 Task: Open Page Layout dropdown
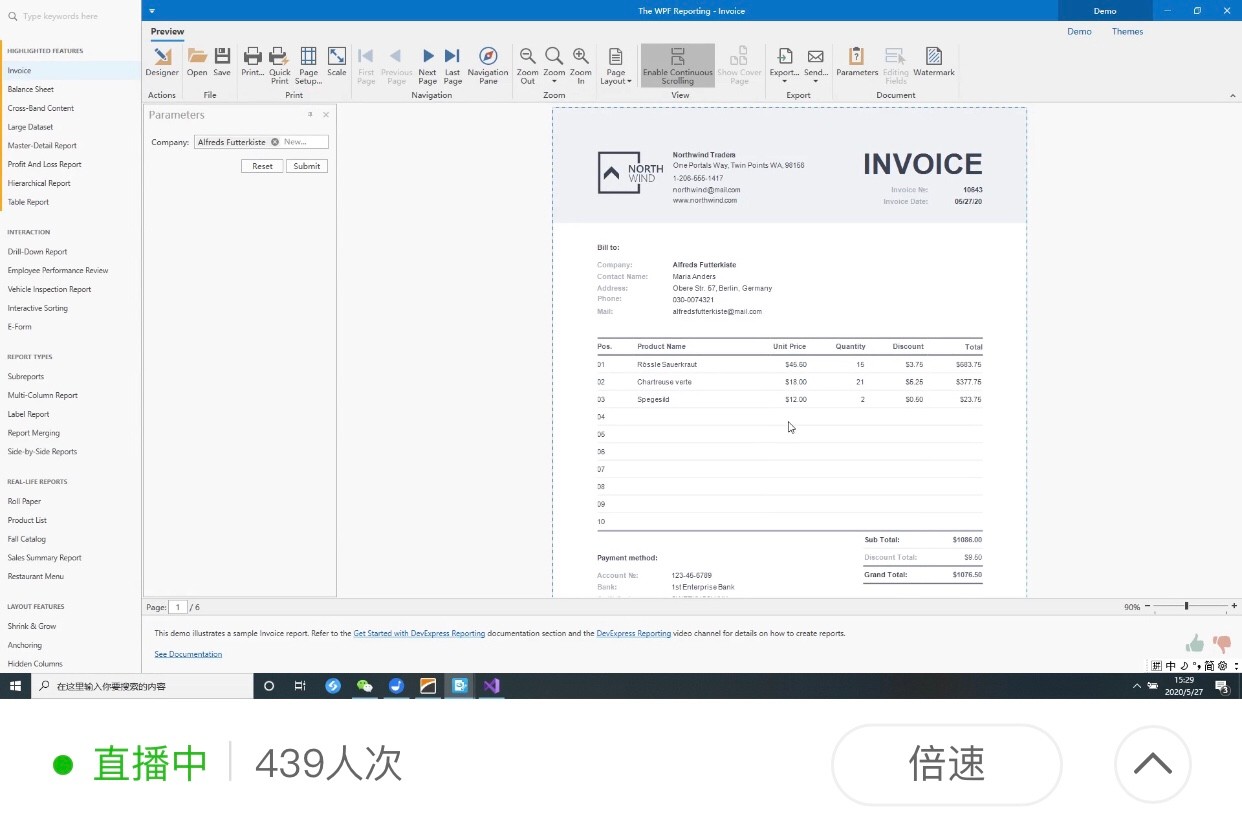click(x=616, y=66)
